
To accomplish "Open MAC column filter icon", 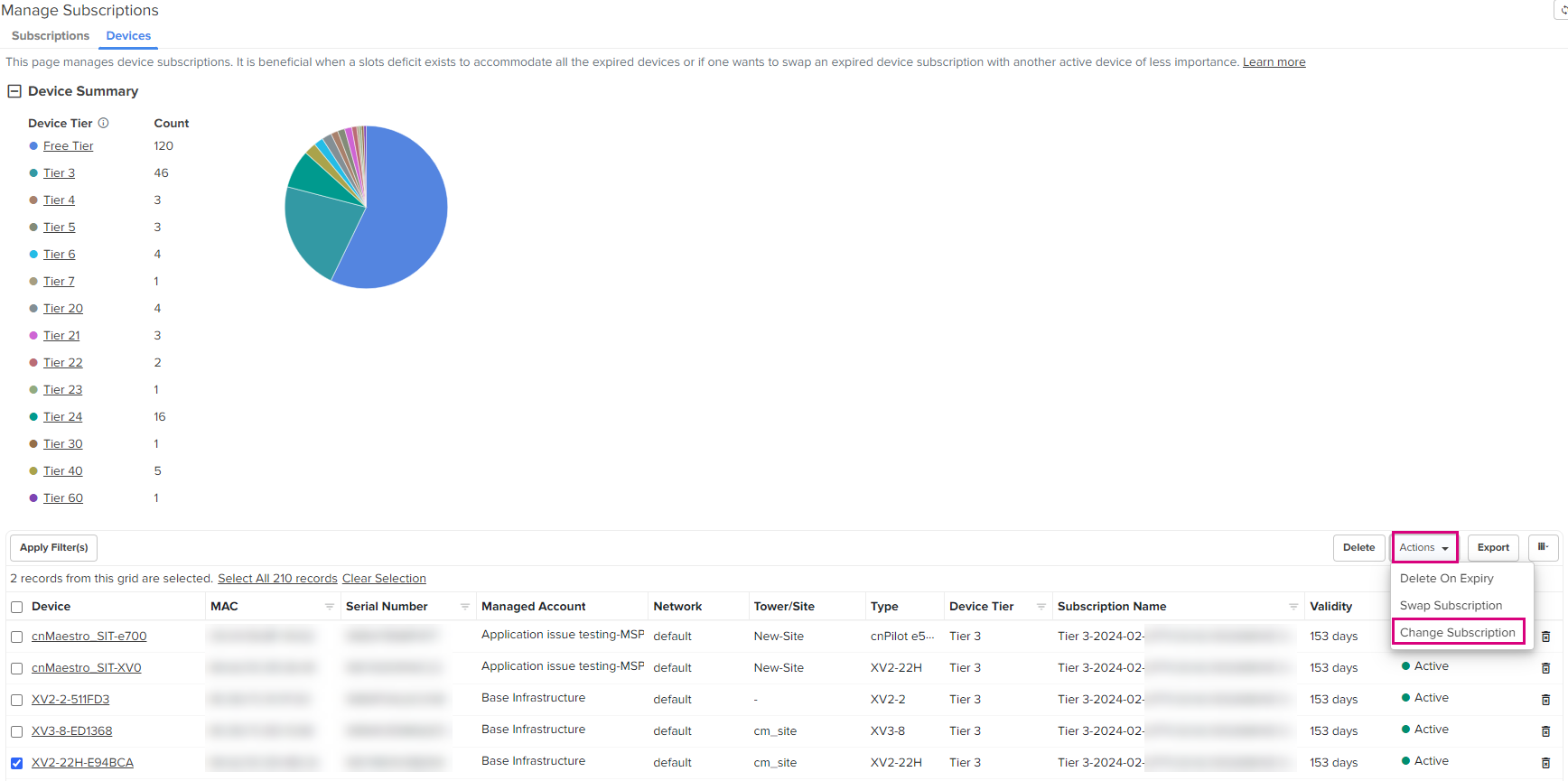I will (330, 607).
